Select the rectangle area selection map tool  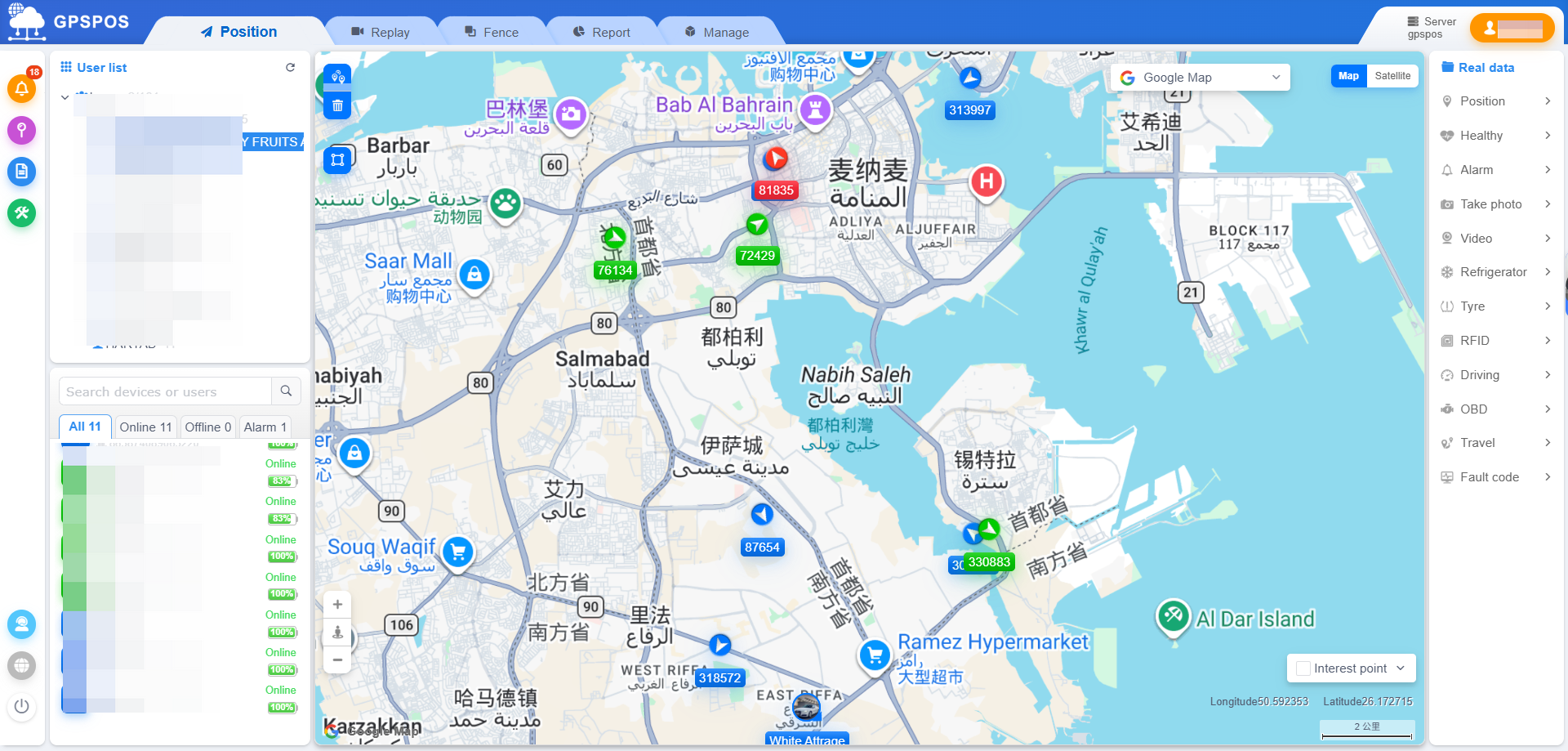337,159
